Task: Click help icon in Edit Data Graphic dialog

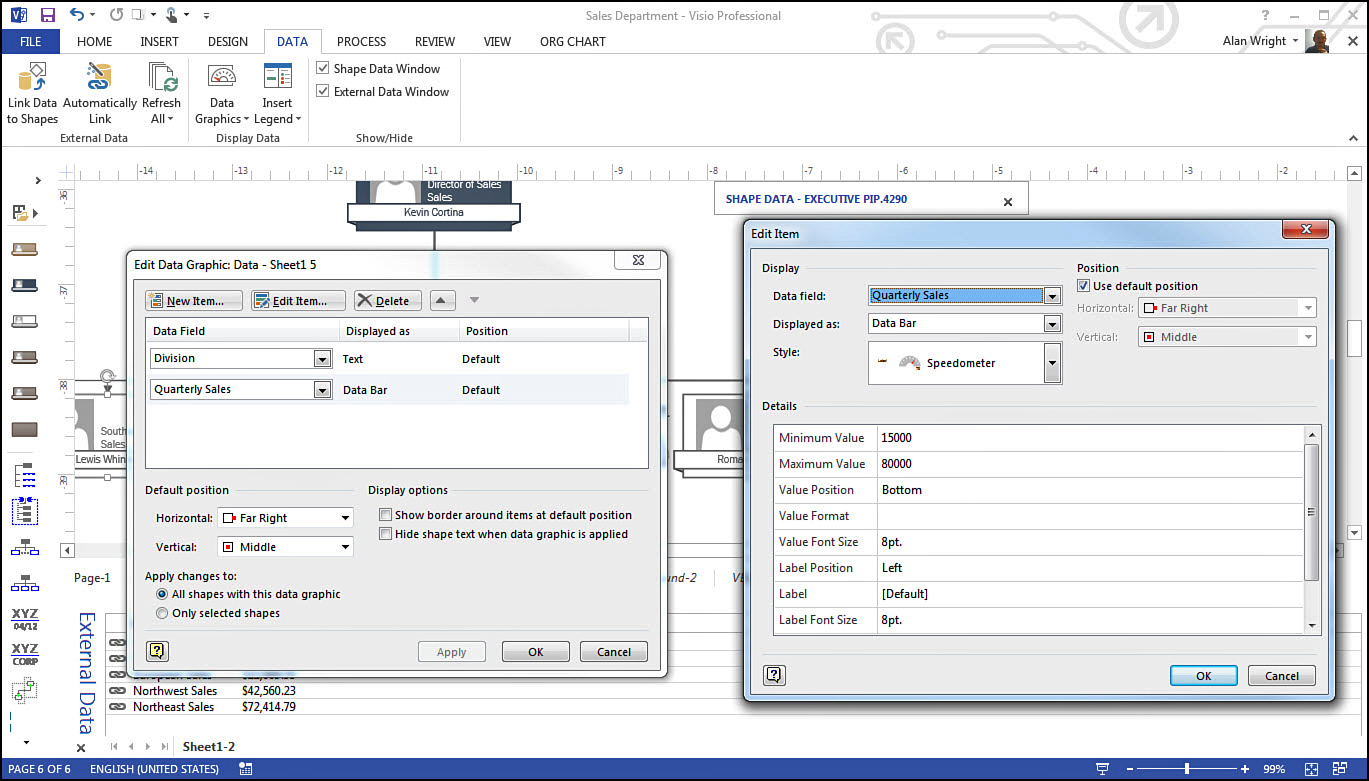Action: (156, 651)
